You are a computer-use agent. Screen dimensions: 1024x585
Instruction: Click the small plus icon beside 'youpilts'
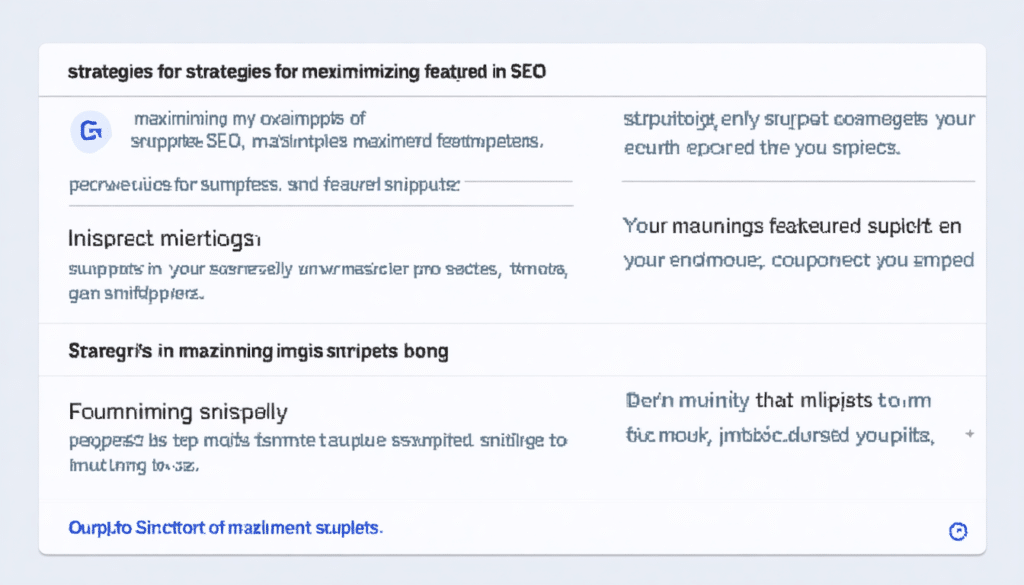pyautogui.click(x=970, y=434)
